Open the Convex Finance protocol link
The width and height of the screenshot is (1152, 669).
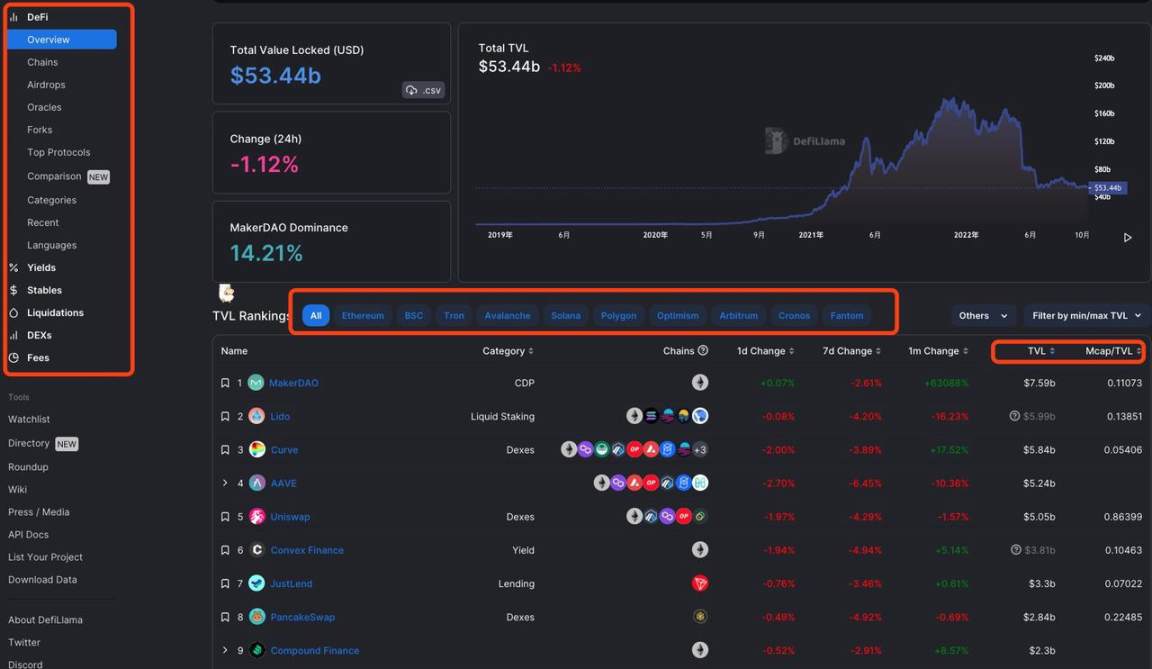coord(307,550)
